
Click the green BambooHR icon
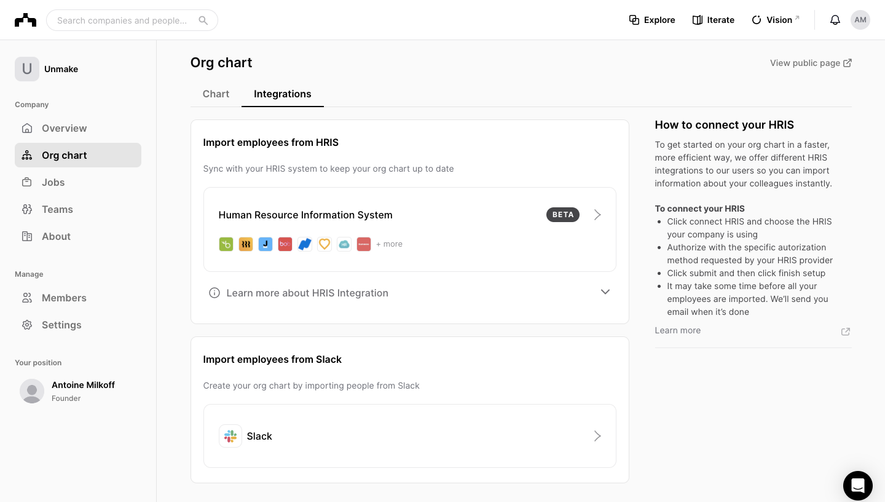(x=226, y=244)
